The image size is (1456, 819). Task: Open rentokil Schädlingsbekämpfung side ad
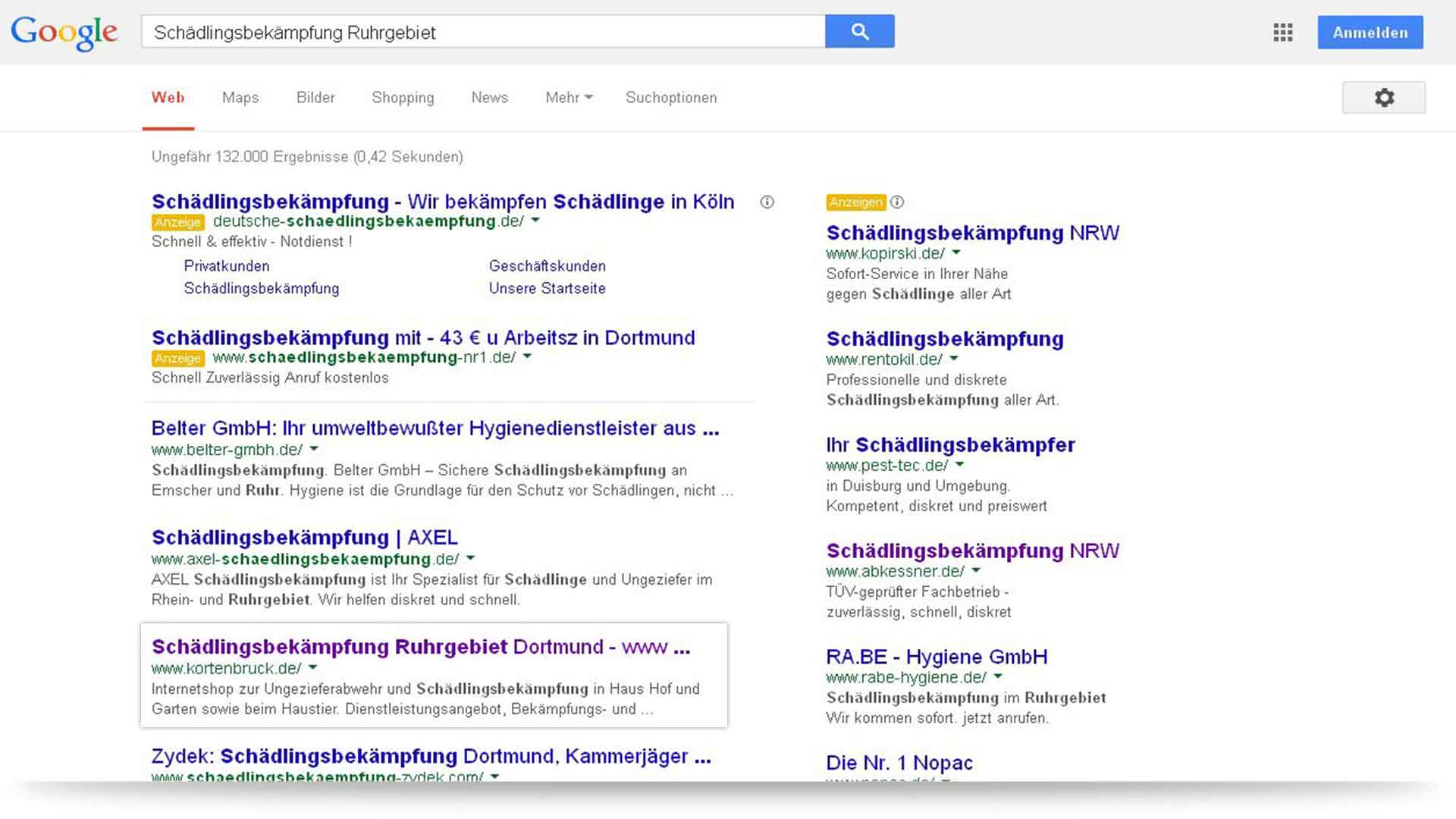pyautogui.click(x=945, y=339)
